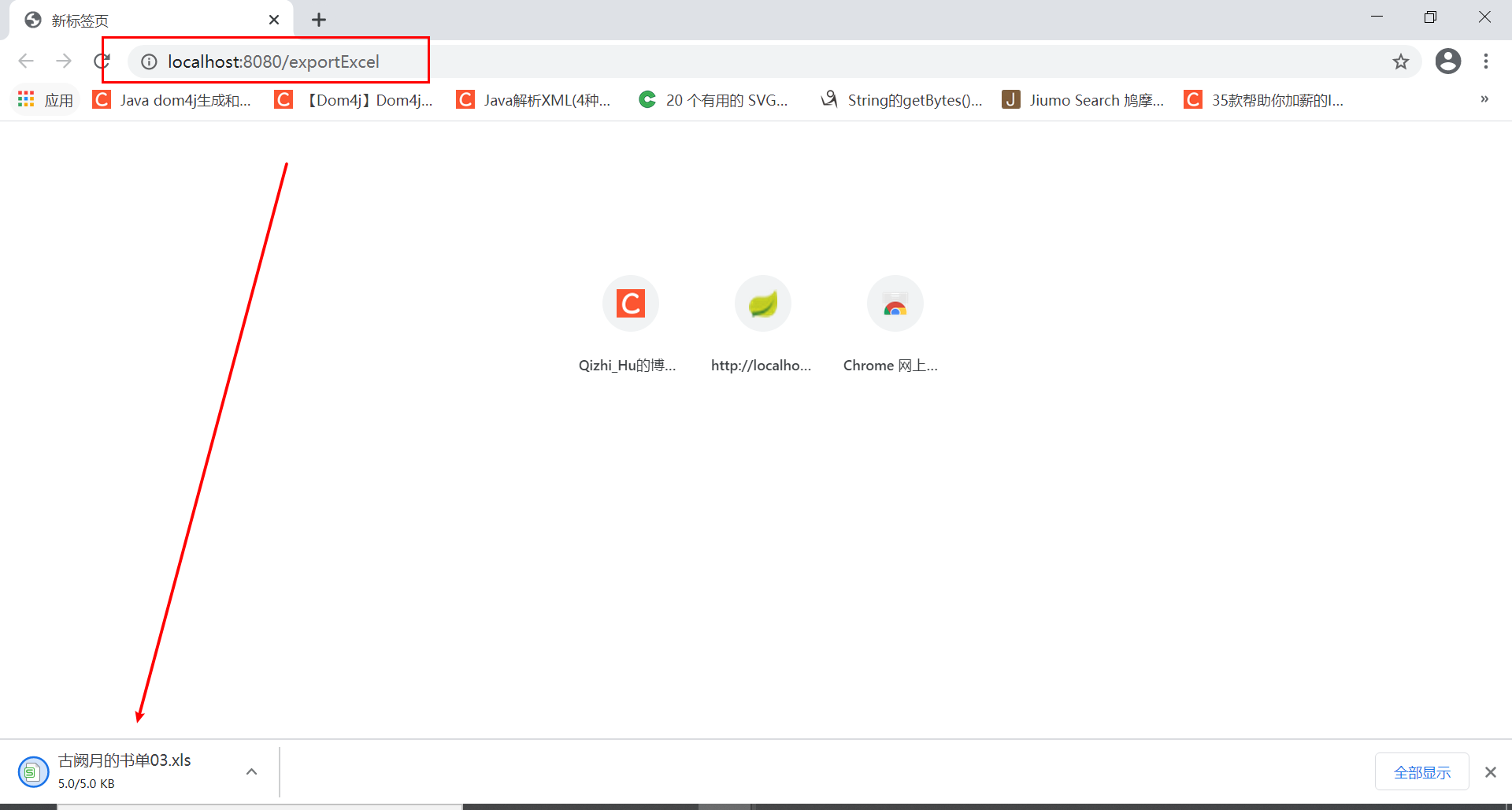The image size is (1512, 810).
Task: Open the Chrome 网上应用店 shortcut tile
Action: tap(895, 303)
